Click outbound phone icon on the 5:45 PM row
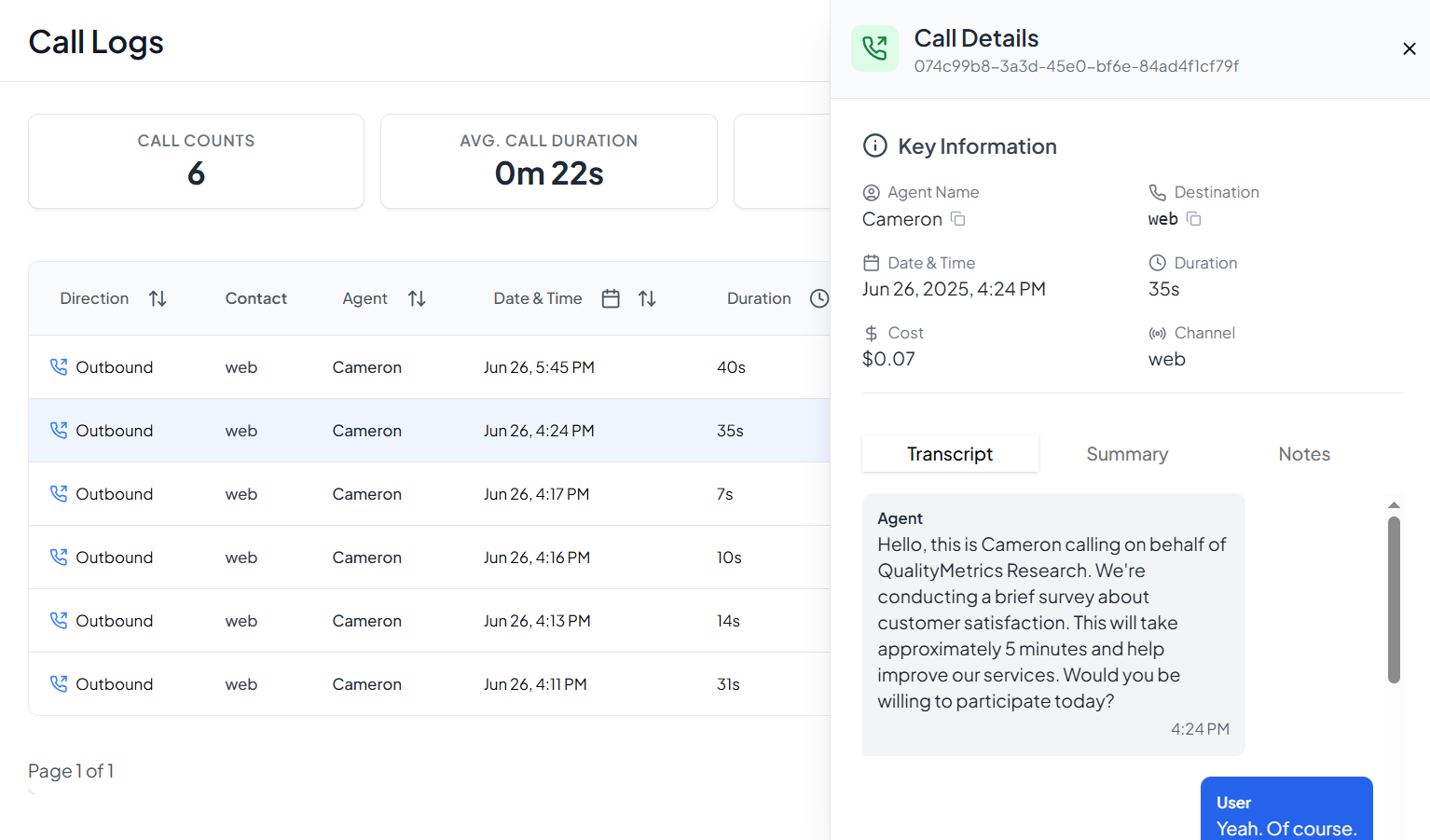 [59, 367]
